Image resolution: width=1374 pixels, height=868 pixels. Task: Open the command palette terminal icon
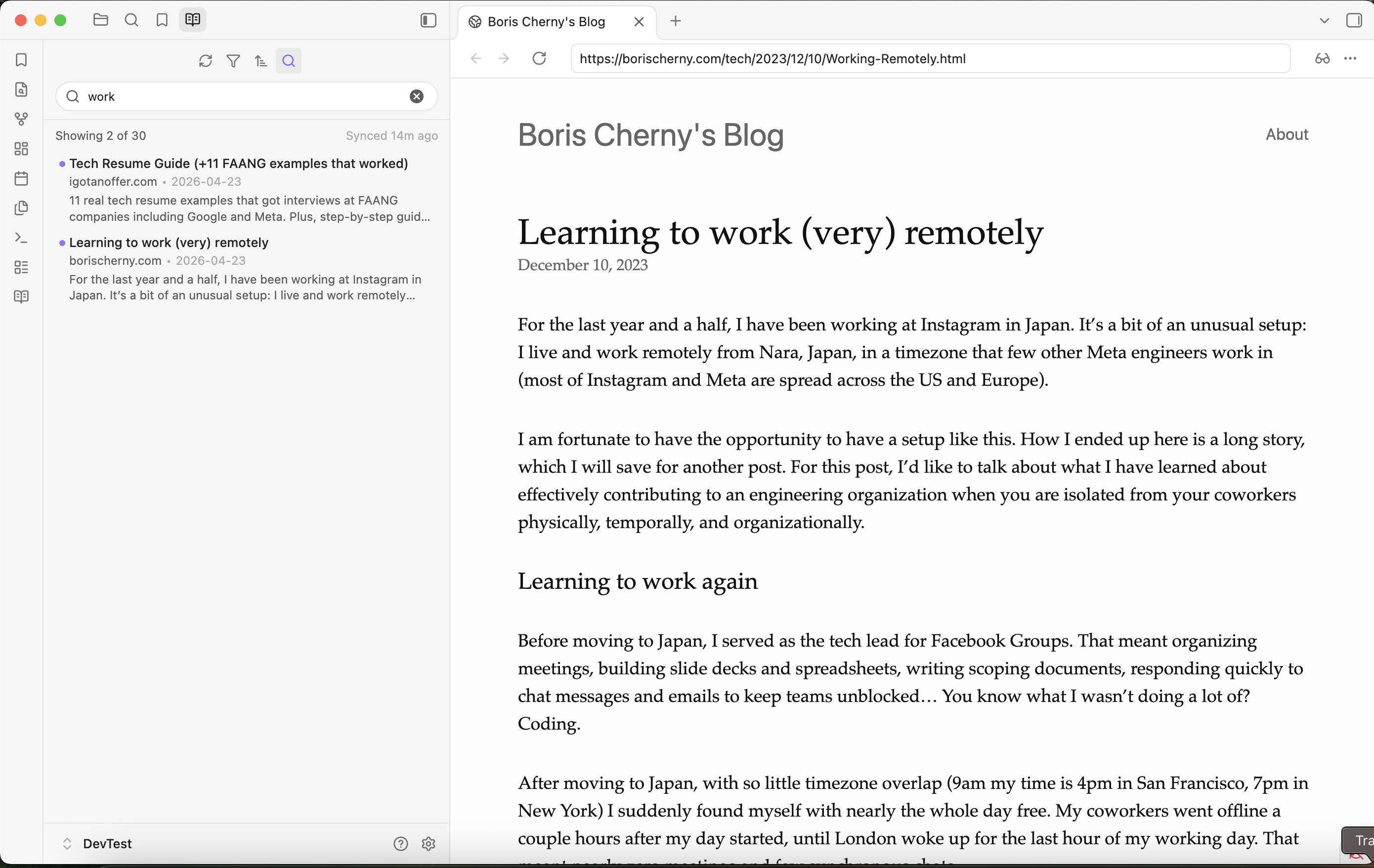21,238
